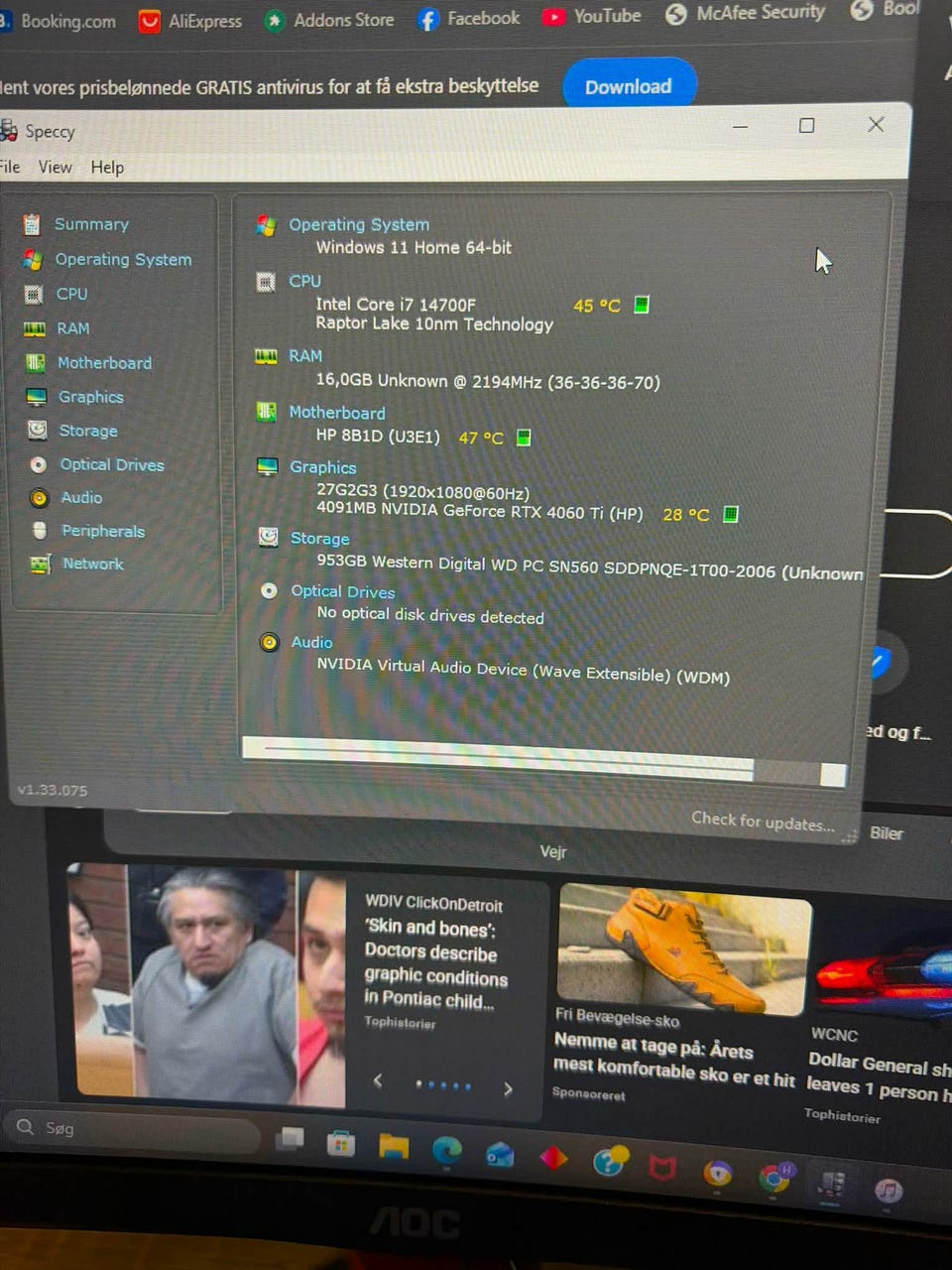Click the horizontal scrollbar in Speccy summary
Screen dimensions: 952x1270
point(544,762)
